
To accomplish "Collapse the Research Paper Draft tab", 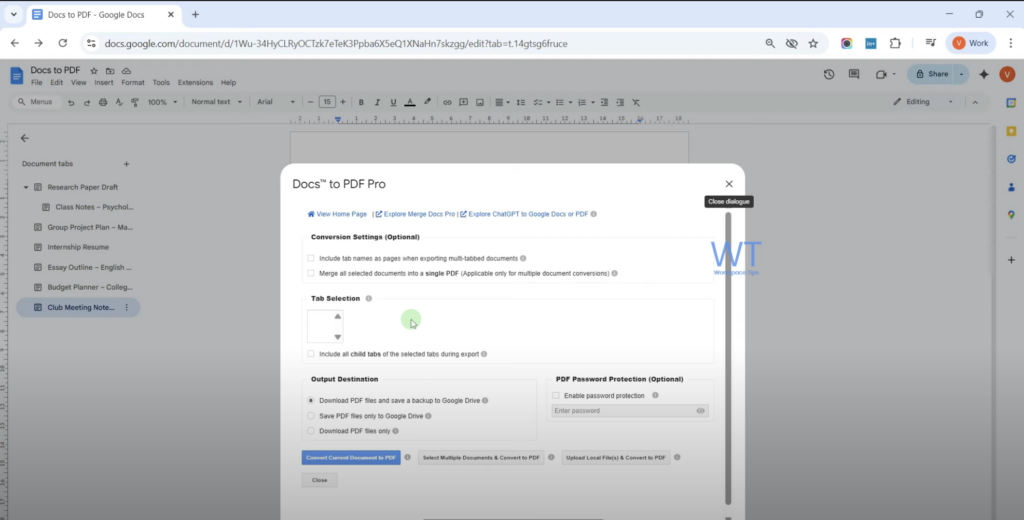I will point(26,187).
